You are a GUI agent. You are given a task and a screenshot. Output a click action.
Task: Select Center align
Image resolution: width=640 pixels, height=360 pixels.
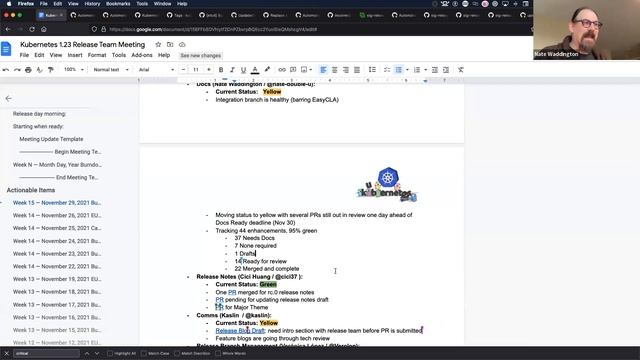(x=334, y=70)
